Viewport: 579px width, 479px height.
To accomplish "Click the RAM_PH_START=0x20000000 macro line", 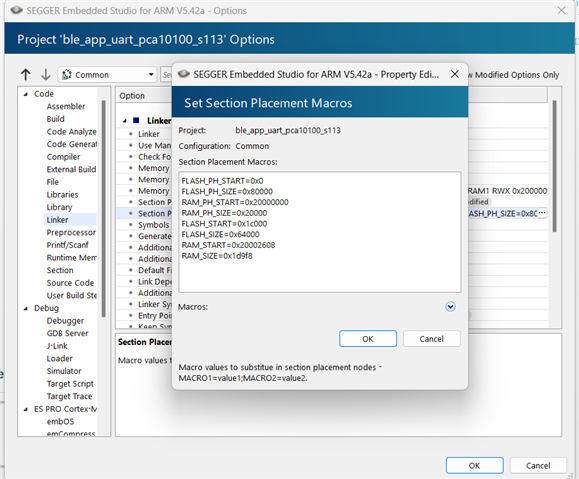I will tap(235, 202).
